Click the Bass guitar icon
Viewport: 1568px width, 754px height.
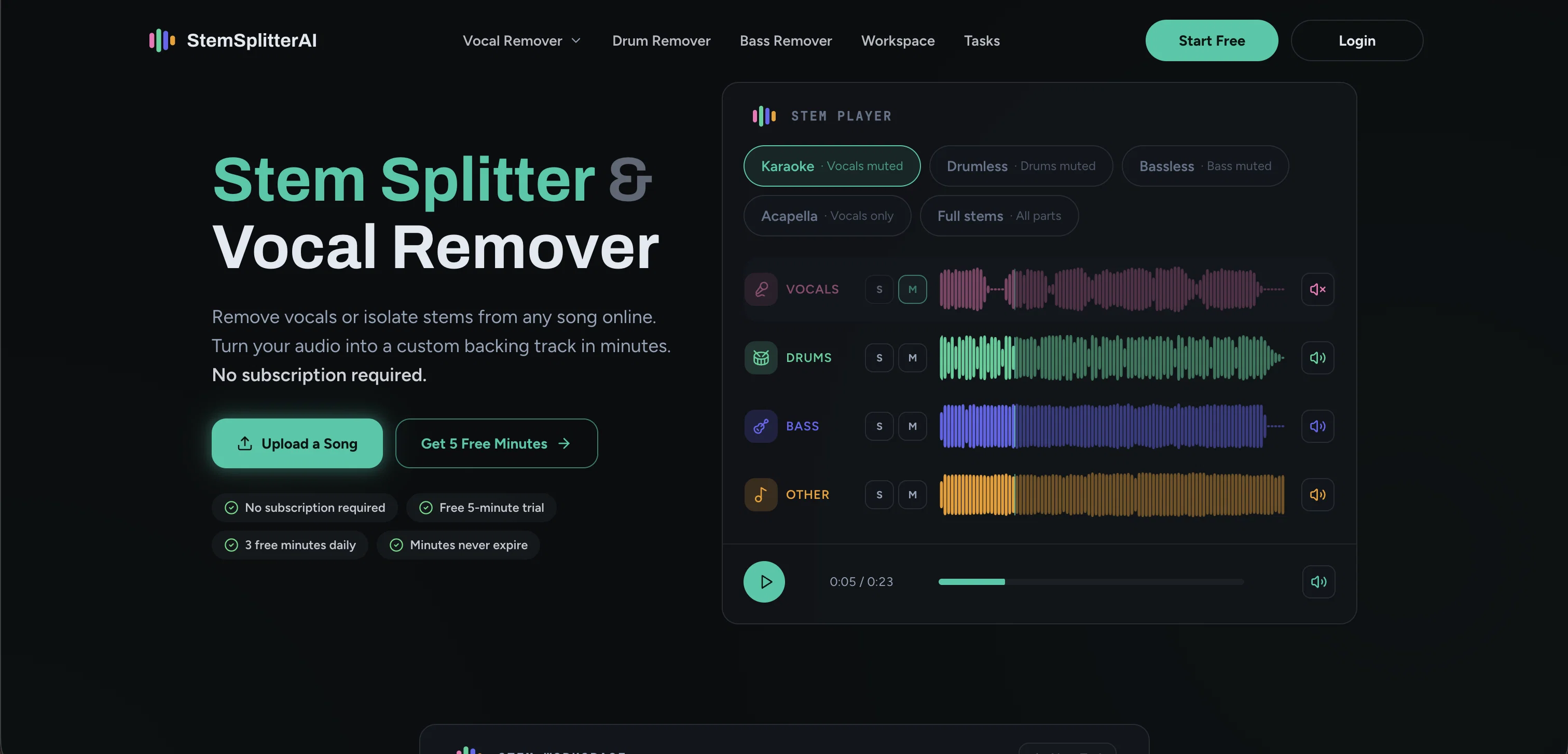click(x=761, y=426)
